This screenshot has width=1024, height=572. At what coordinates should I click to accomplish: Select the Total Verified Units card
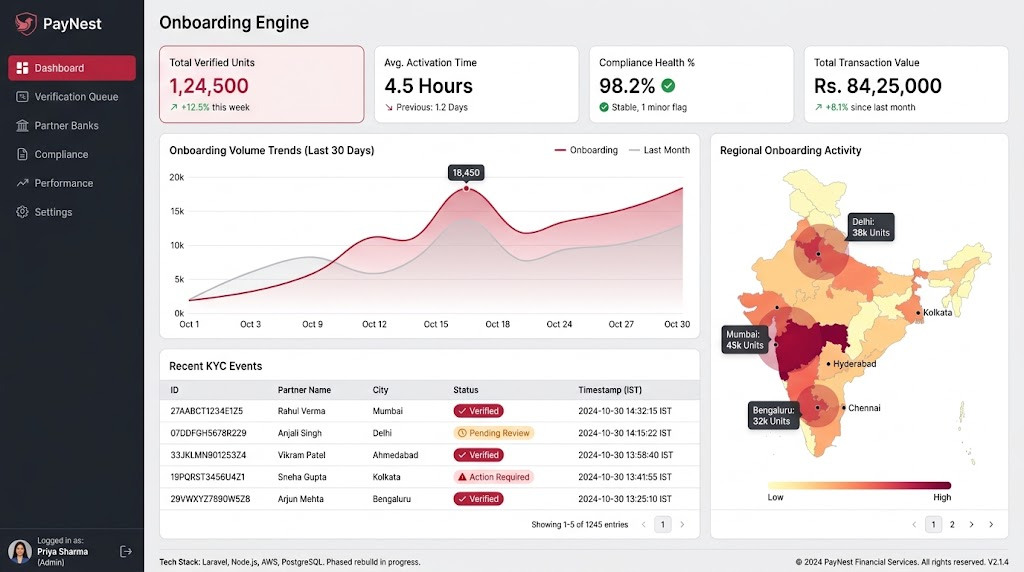click(x=262, y=84)
